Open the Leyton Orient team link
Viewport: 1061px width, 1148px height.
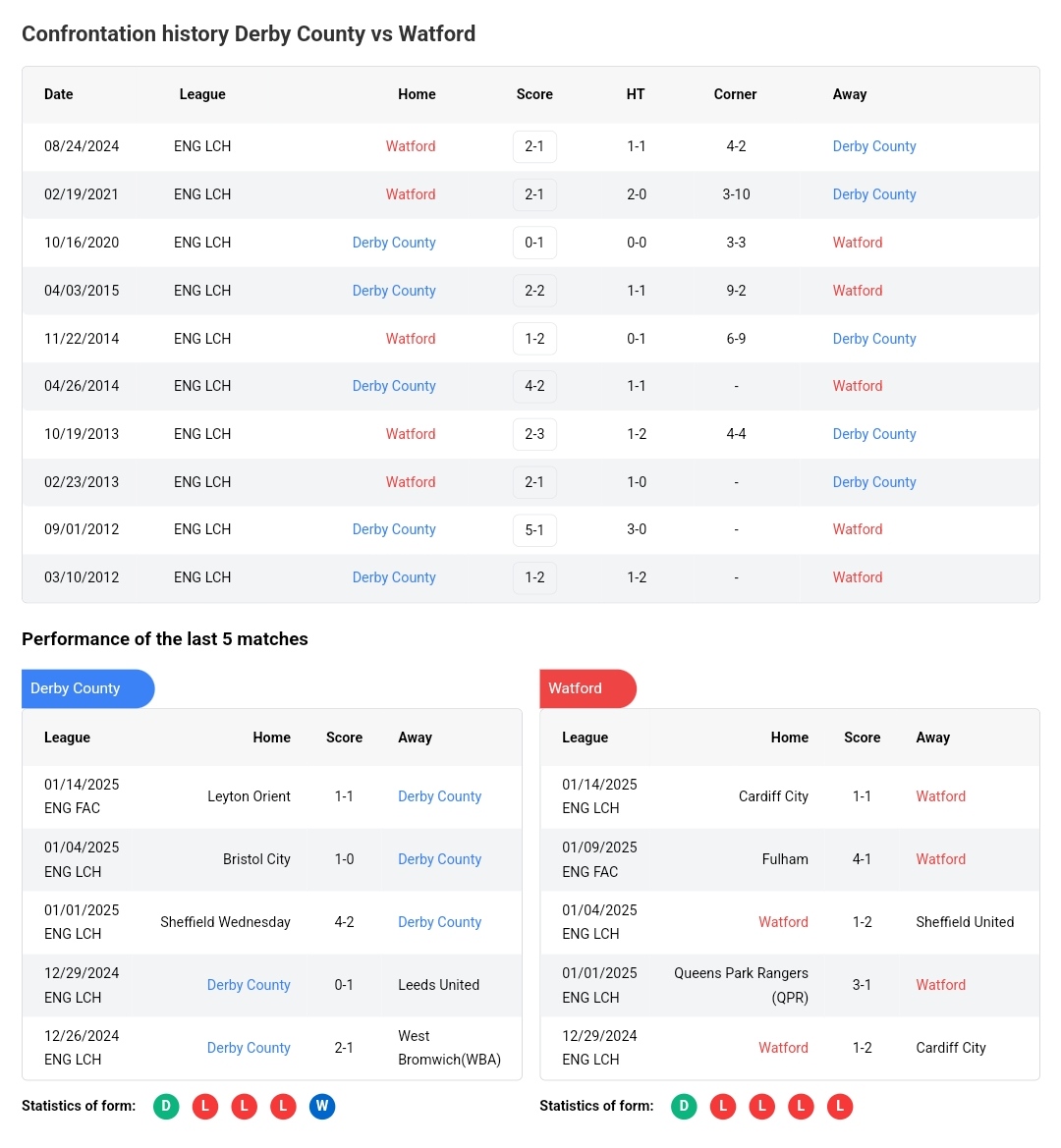[249, 796]
